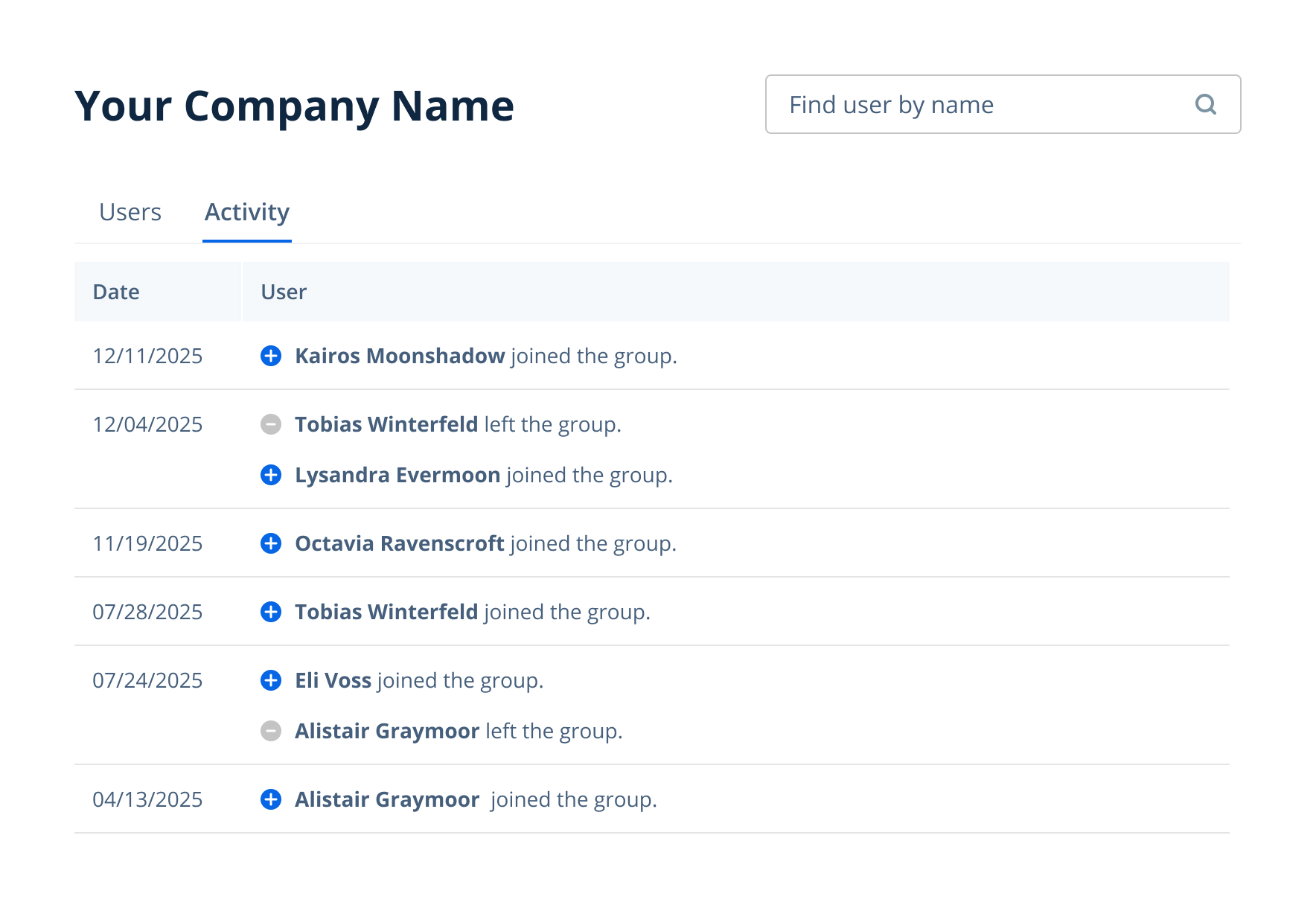
Task: Click minus icon beside Tobias Winterfeld left entry
Action: click(271, 424)
